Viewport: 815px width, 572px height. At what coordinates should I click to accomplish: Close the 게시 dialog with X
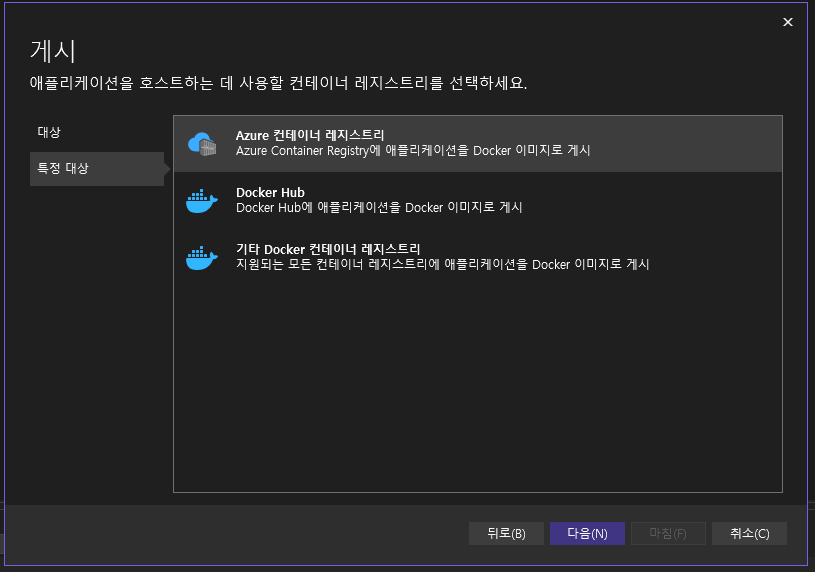click(788, 22)
